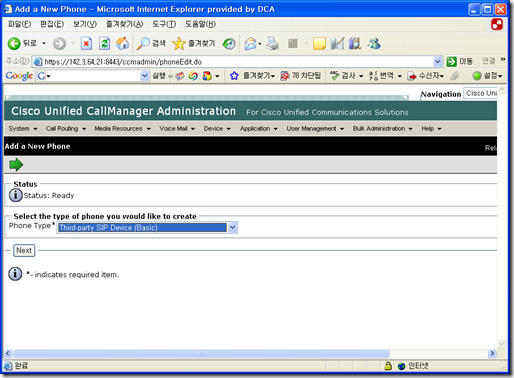Click the History clock icon

(229, 44)
